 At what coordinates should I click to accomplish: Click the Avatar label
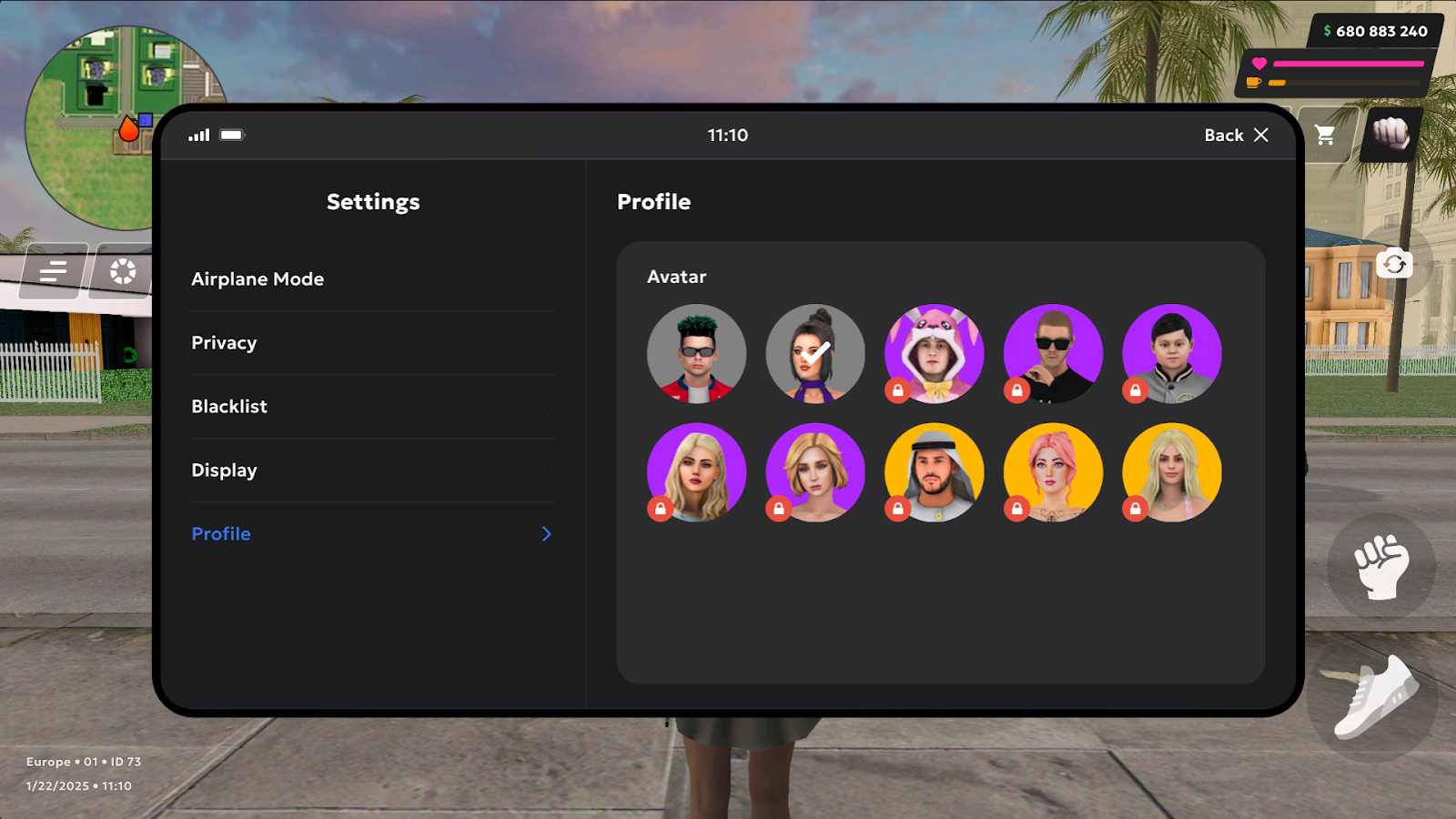point(676,277)
